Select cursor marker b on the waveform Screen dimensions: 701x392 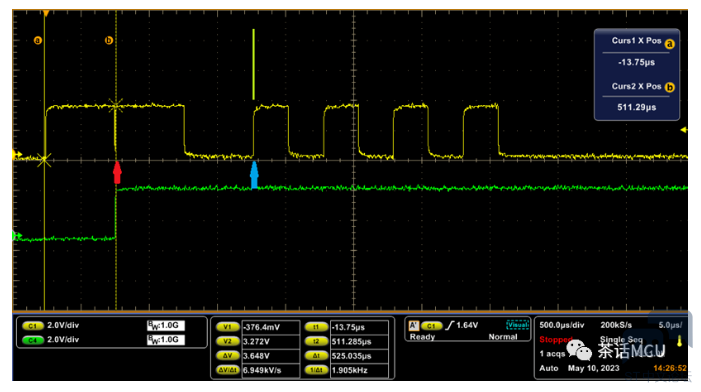pyautogui.click(x=109, y=41)
